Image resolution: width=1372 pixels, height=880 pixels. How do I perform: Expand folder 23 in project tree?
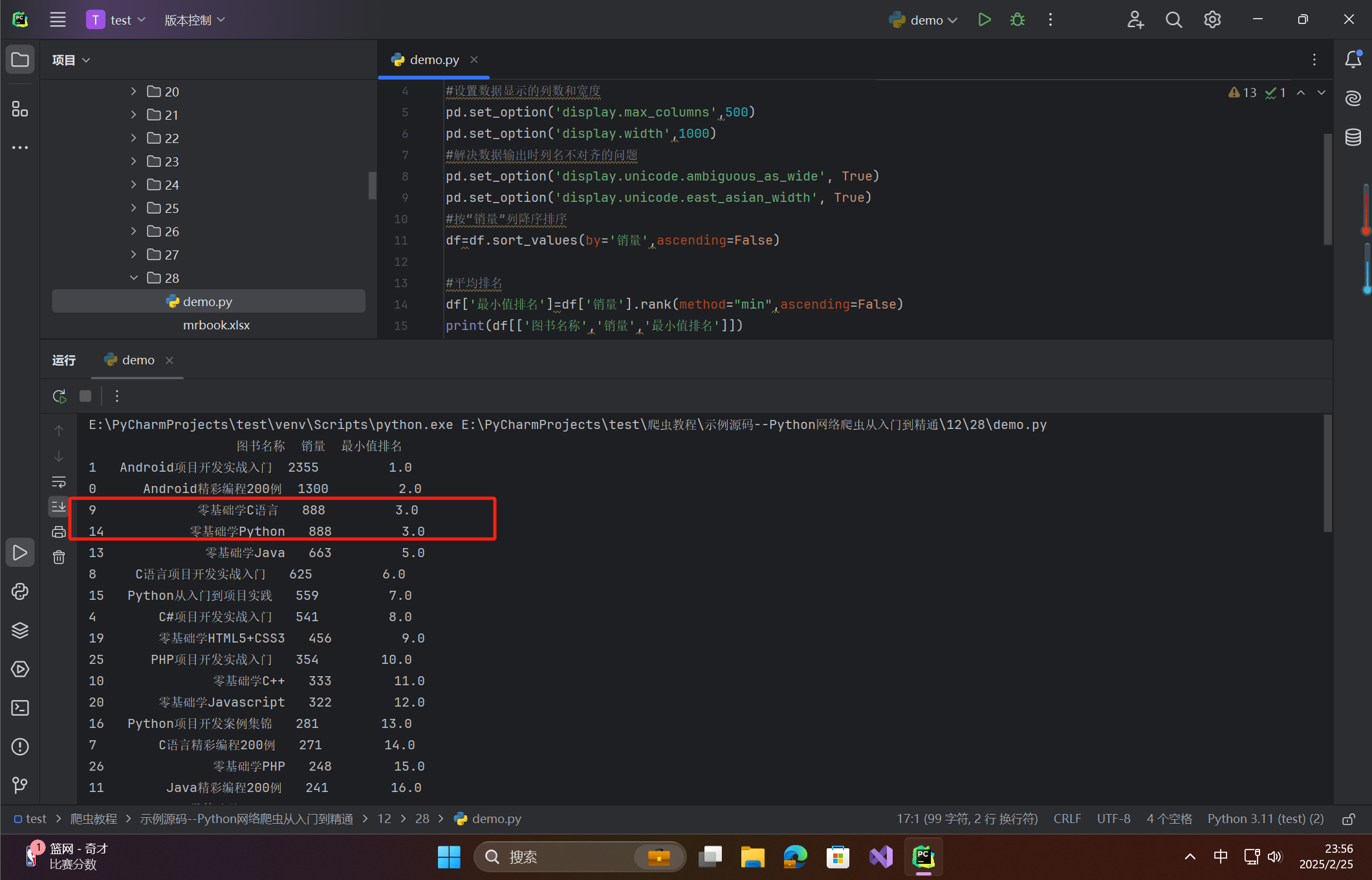pyautogui.click(x=133, y=161)
